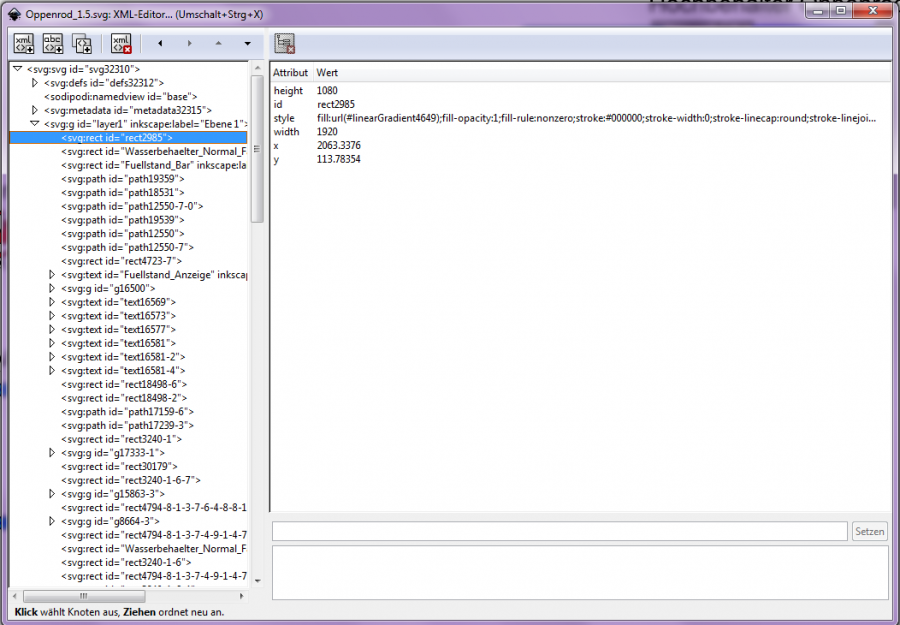The height and width of the screenshot is (625, 900).
Task: Create a new element node
Action: pyautogui.click(x=23, y=43)
